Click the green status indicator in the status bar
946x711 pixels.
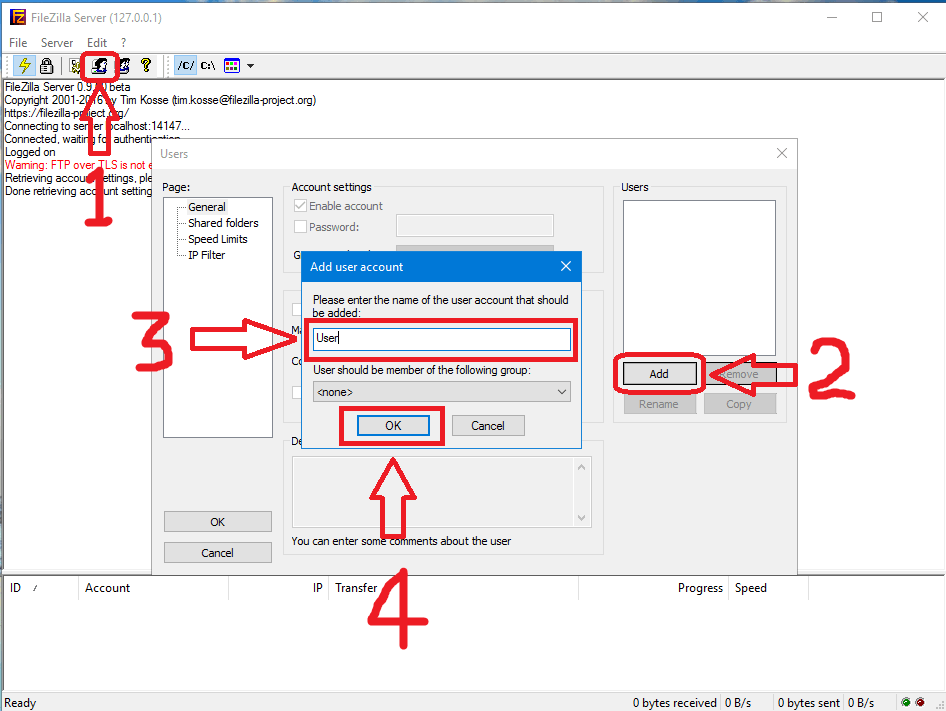[905, 702]
